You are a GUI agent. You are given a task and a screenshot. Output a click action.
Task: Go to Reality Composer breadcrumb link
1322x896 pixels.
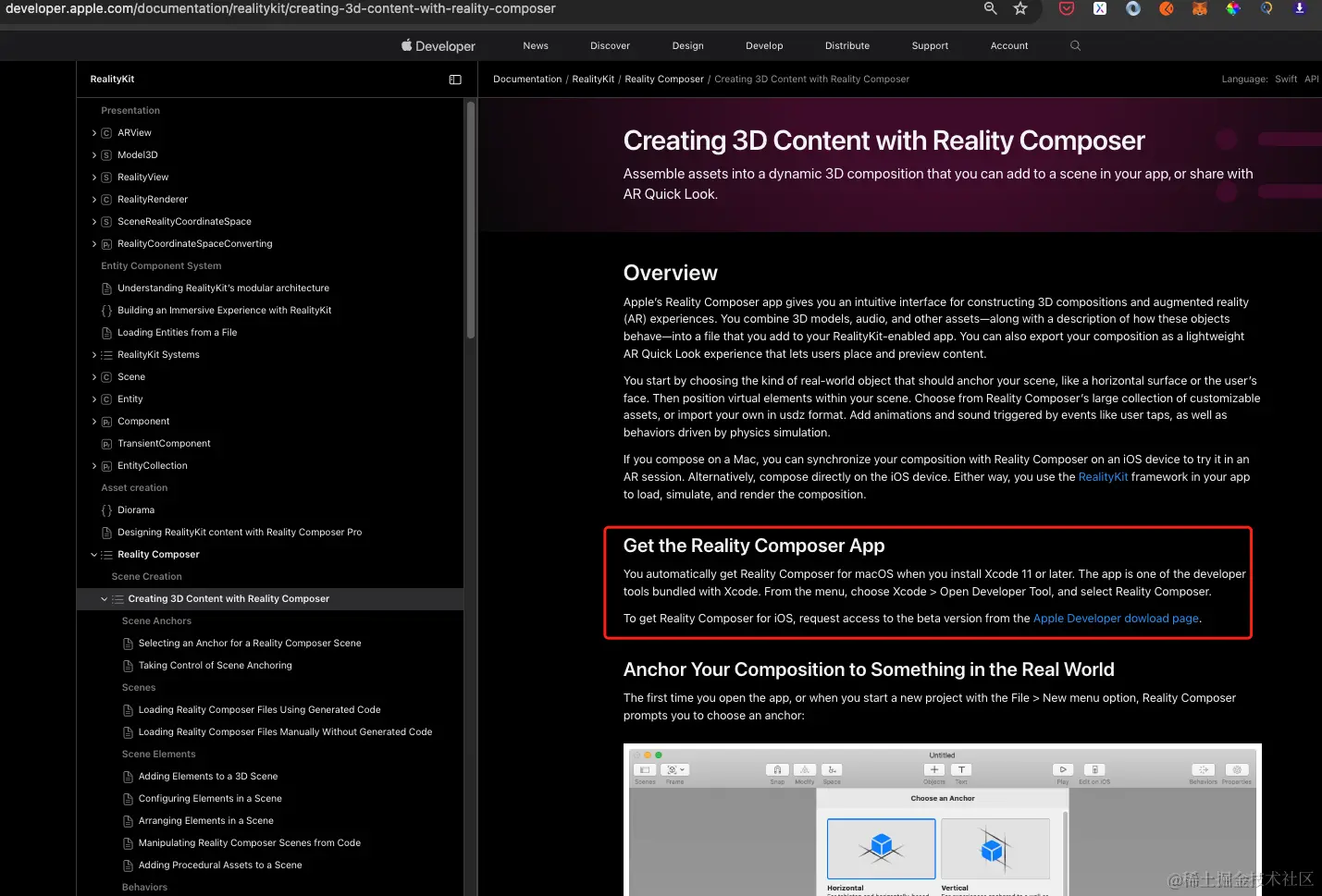[x=664, y=80]
